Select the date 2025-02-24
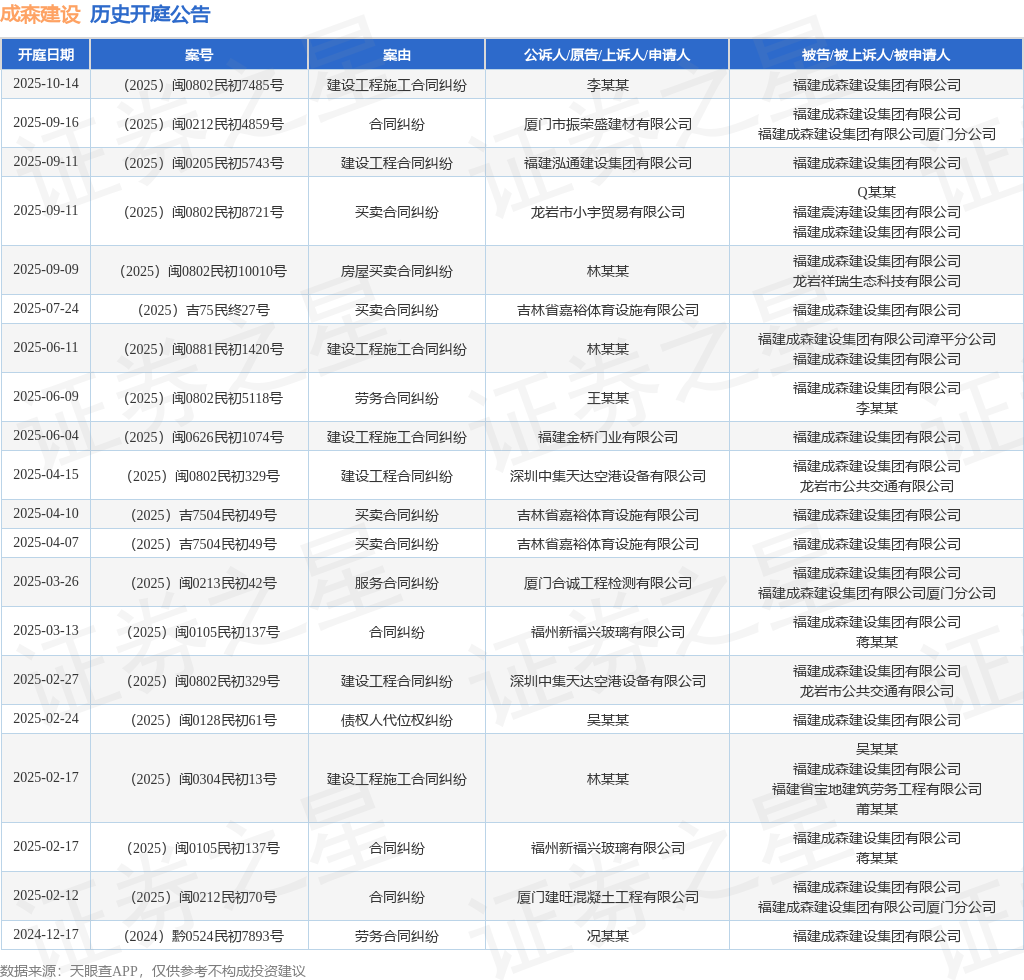This screenshot has width=1024, height=980. point(46,719)
